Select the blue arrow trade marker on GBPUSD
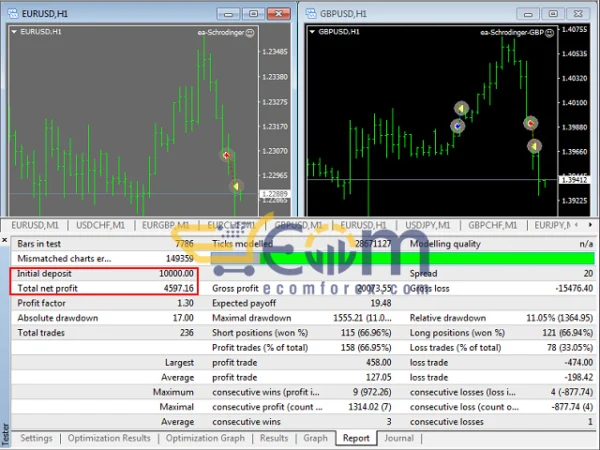Image resolution: width=600 pixels, height=450 pixels. click(457, 126)
